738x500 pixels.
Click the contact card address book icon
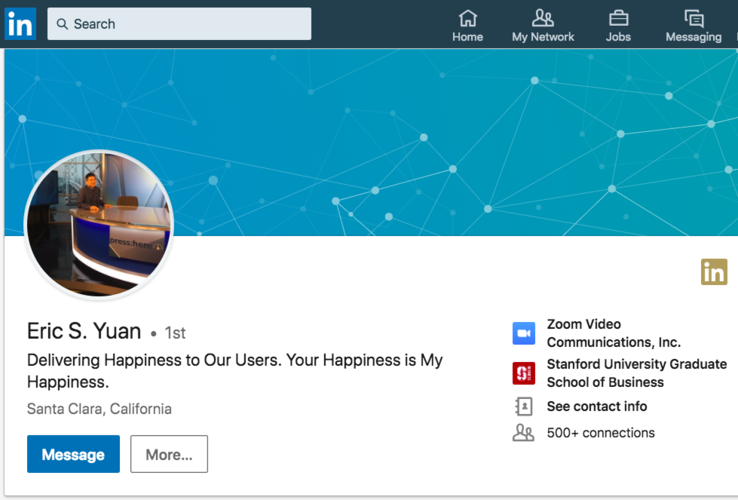(x=523, y=406)
